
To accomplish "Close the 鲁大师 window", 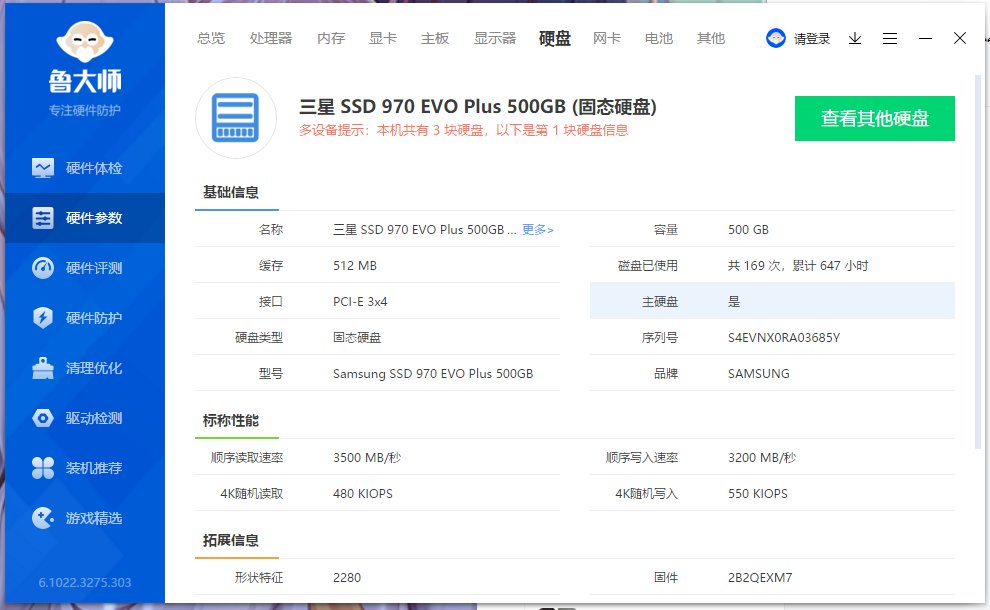I will (x=960, y=38).
